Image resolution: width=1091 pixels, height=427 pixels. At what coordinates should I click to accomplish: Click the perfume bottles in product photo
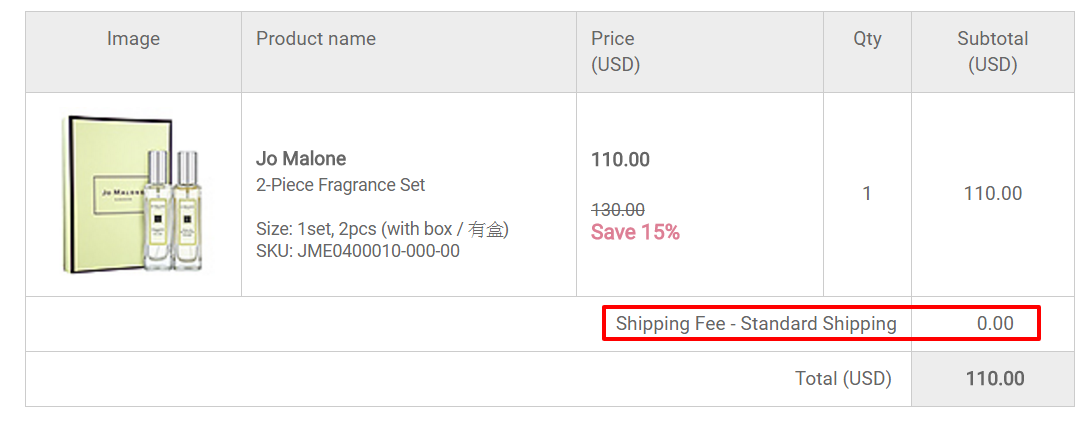click(172, 211)
